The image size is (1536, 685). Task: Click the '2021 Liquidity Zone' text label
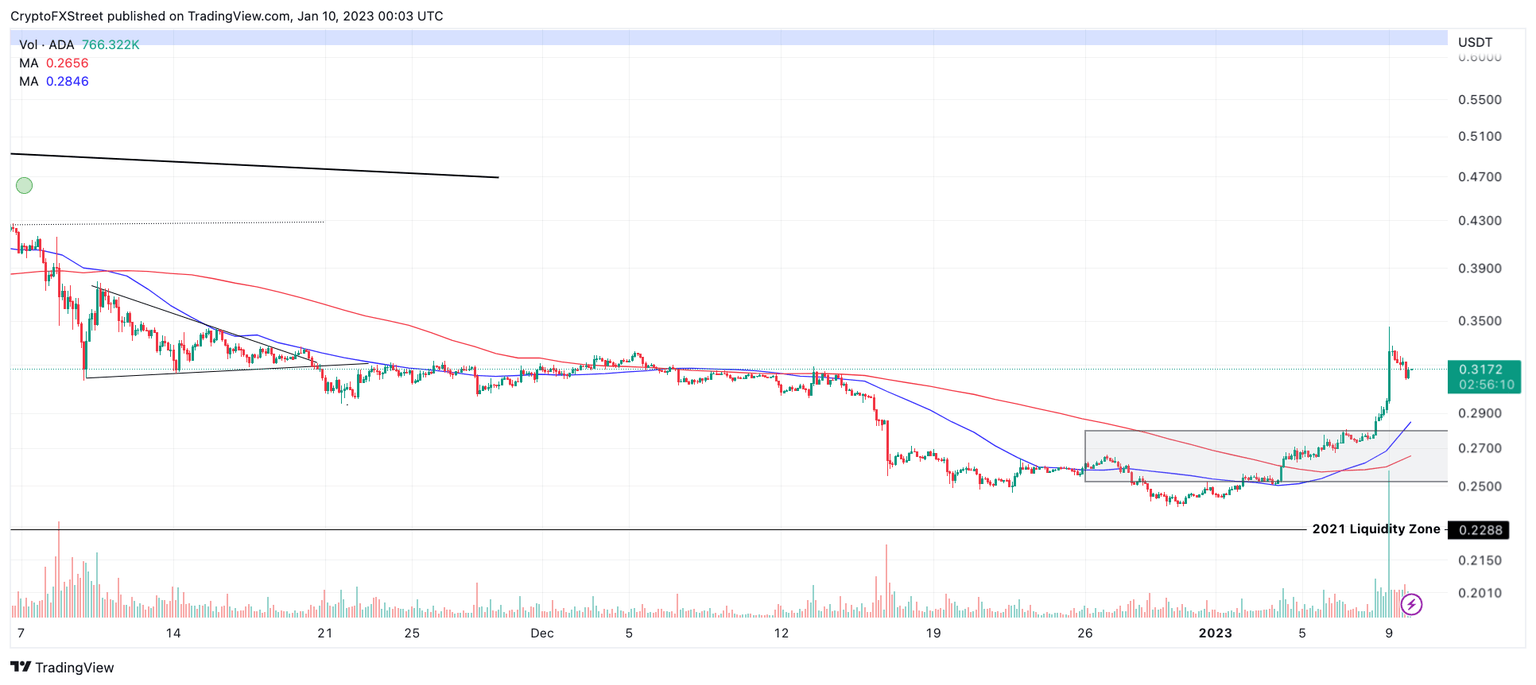point(1375,529)
